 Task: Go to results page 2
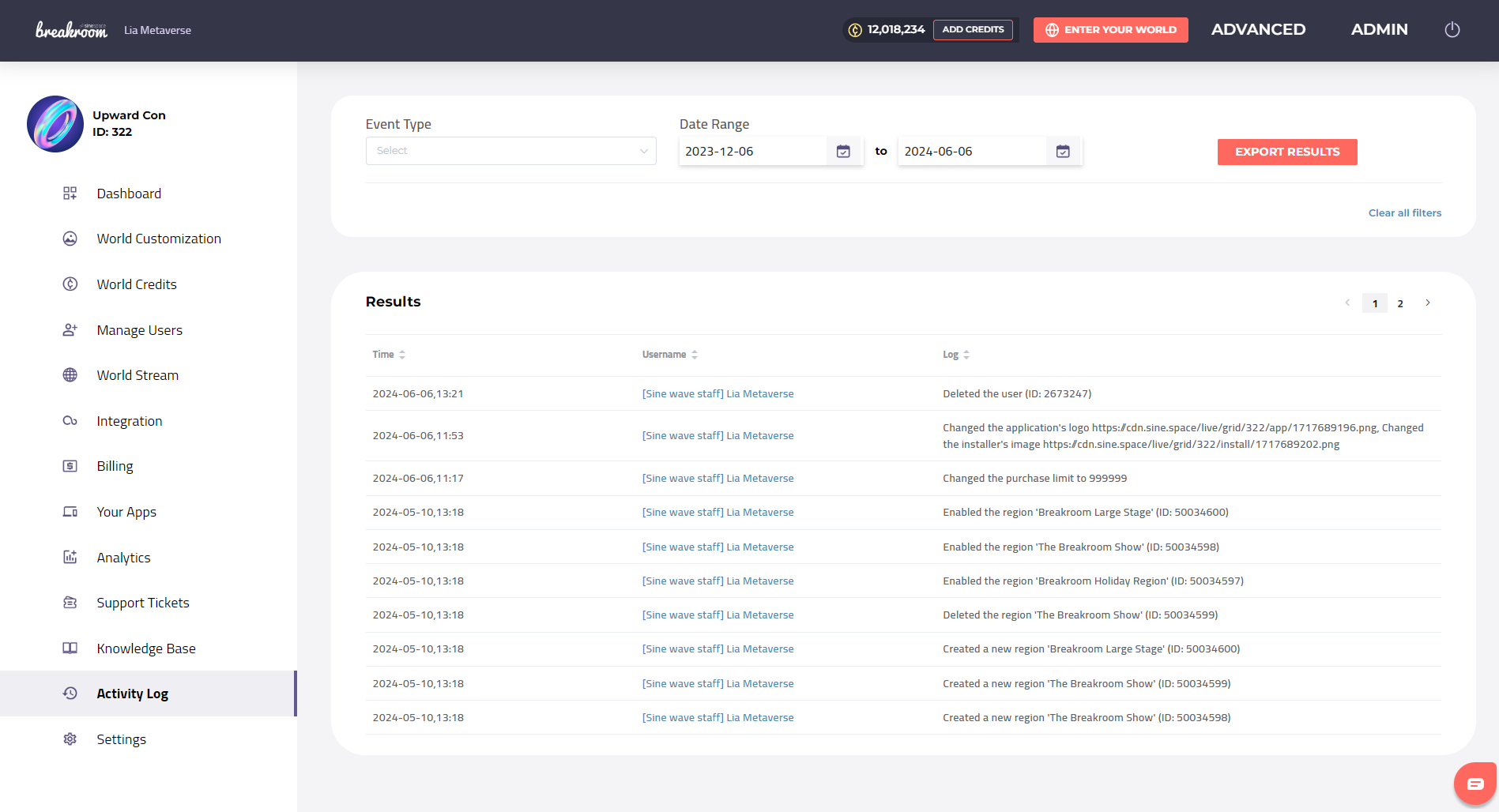click(x=1400, y=303)
